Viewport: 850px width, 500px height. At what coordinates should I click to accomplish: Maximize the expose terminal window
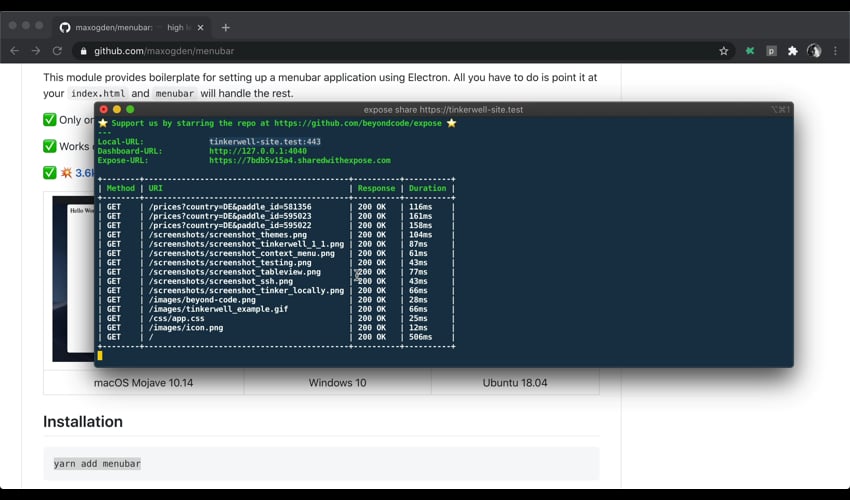point(130,110)
